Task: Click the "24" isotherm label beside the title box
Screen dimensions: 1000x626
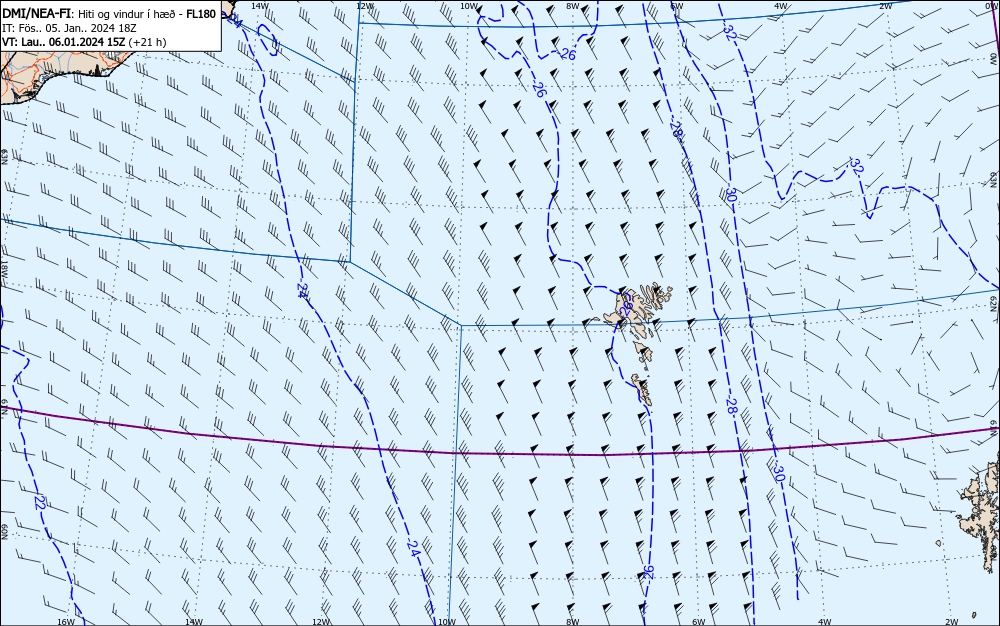Action: click(235, 20)
